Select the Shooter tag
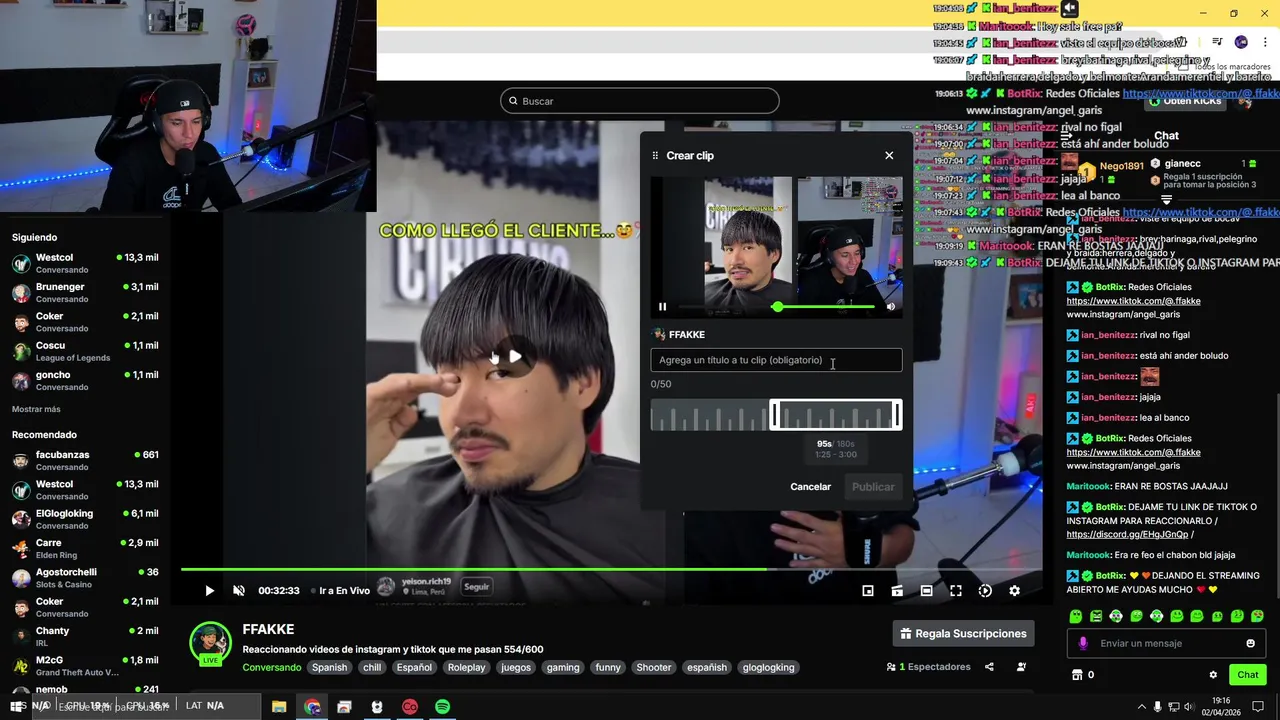This screenshot has height=720, width=1280. pos(654,667)
